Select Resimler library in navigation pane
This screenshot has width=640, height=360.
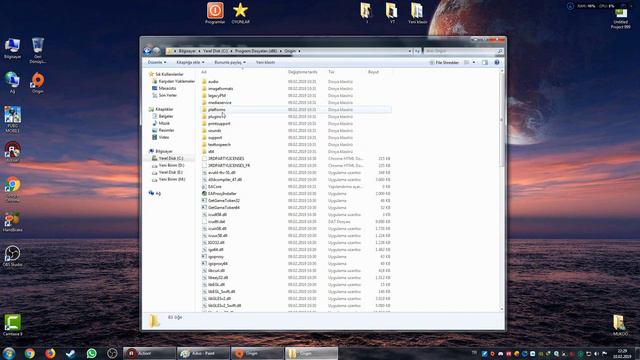click(x=166, y=130)
